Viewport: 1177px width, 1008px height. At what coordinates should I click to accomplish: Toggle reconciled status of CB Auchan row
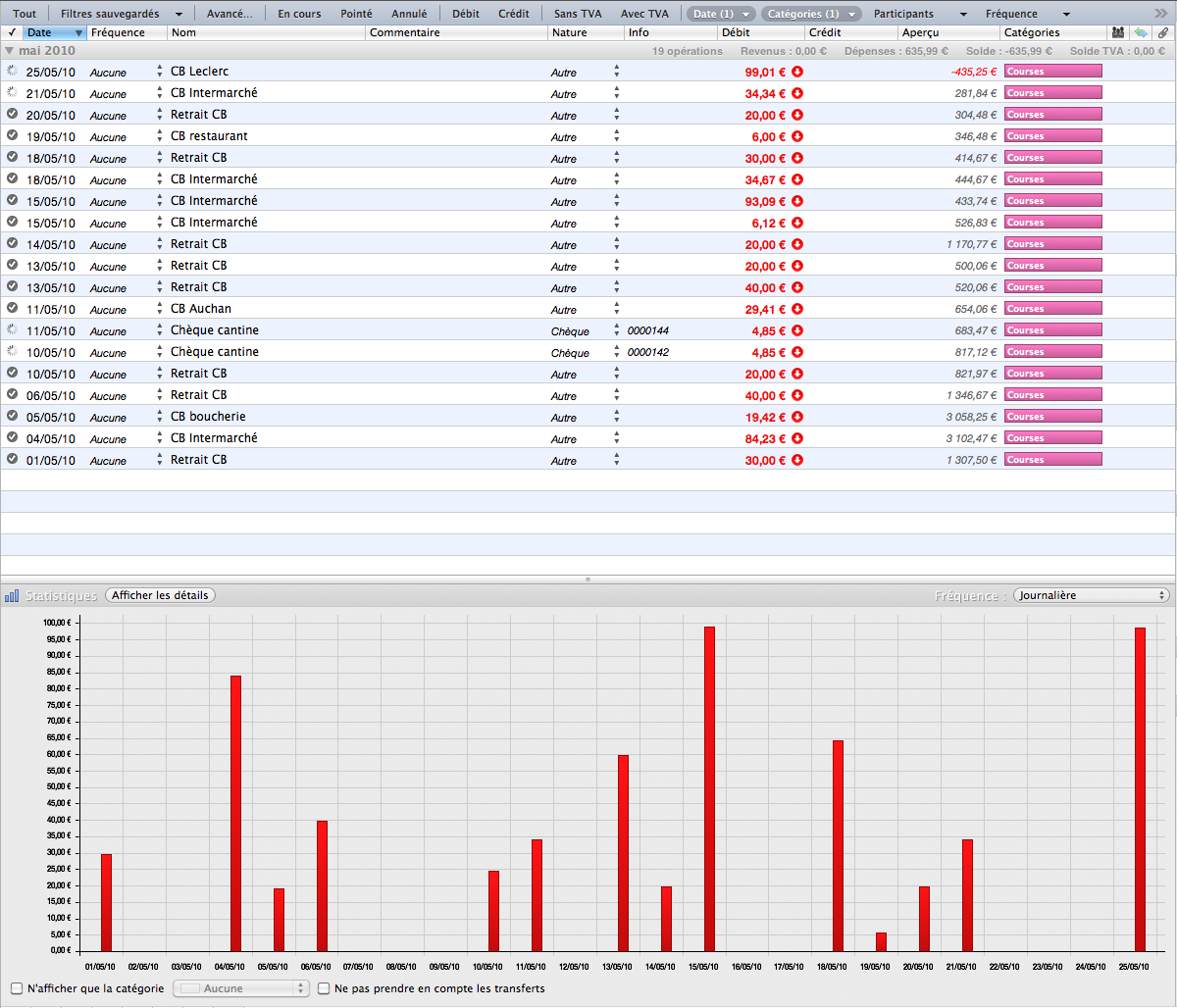pos(12,309)
